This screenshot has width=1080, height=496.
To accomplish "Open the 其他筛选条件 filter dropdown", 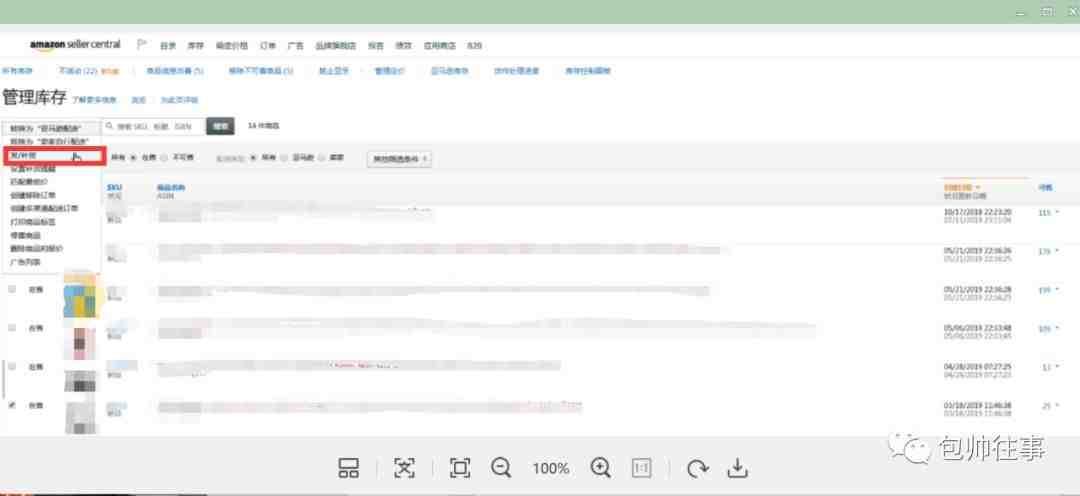I will 399,158.
